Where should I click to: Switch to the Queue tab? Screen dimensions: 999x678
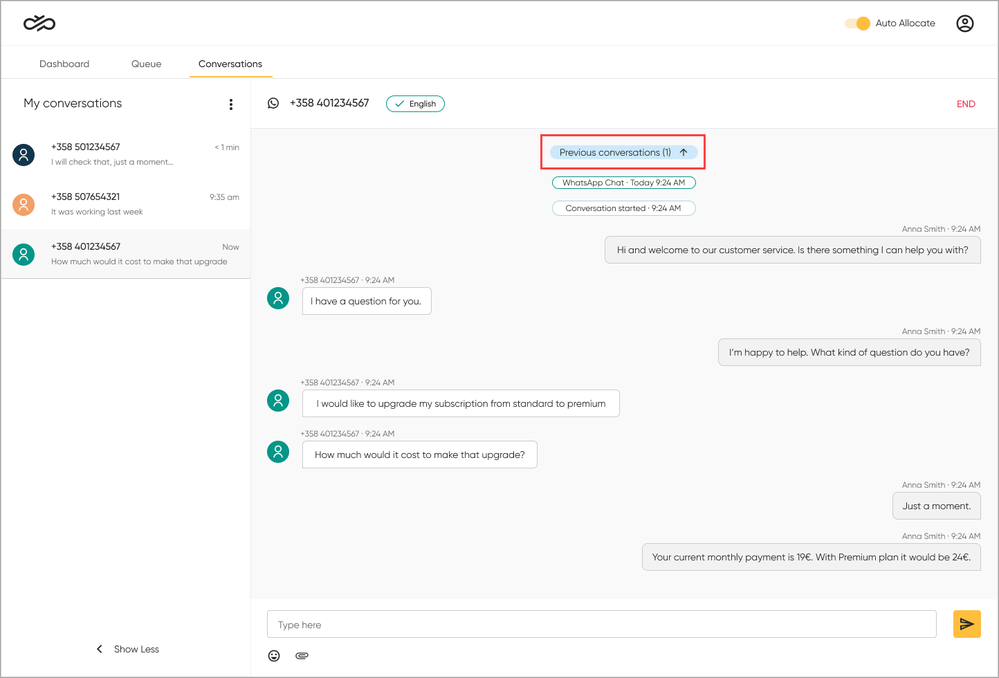(x=146, y=64)
